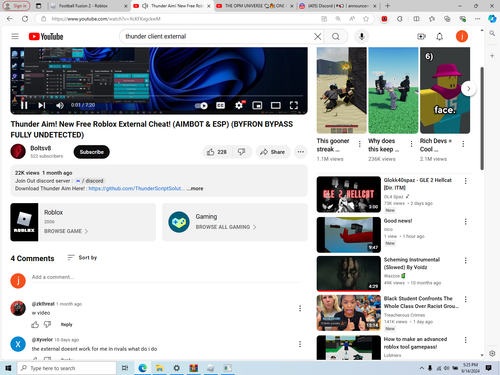The height and width of the screenshot is (375, 500).
Task: Open the Create video icon
Action: coord(421,36)
